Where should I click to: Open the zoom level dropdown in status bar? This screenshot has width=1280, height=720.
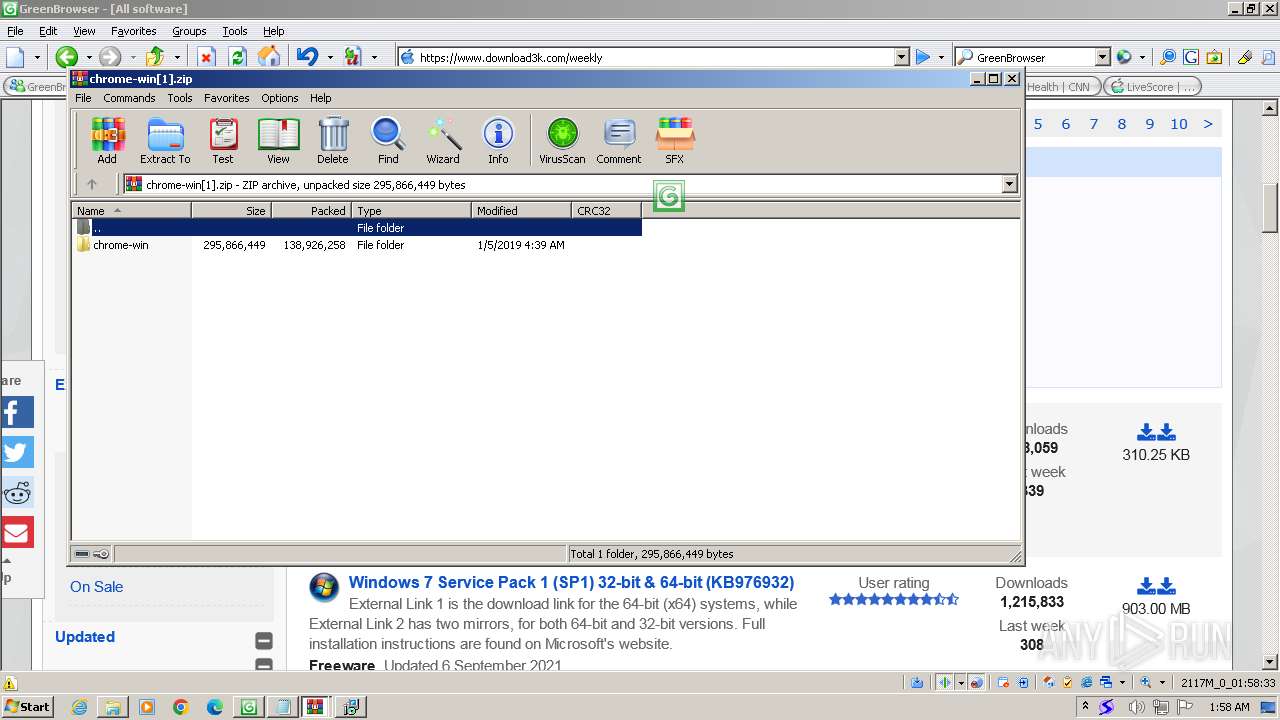1162,682
